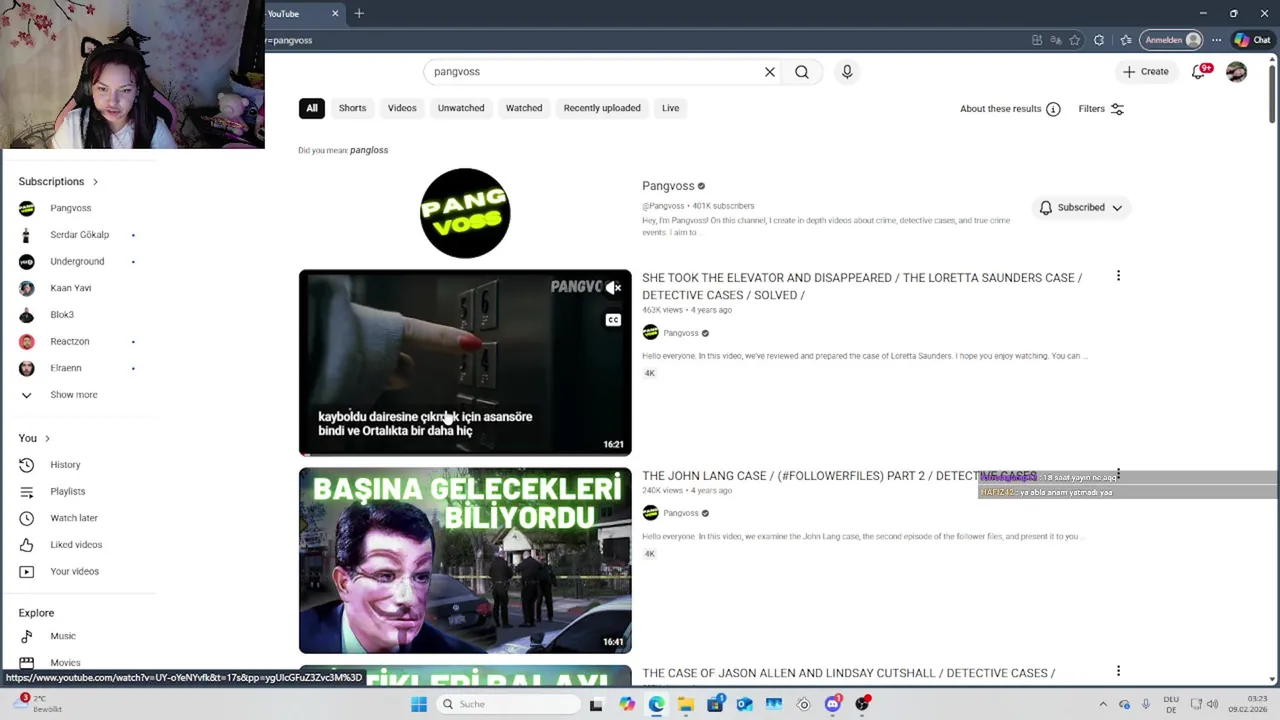Expand the Subscriptions section chevron
This screenshot has width=1280, height=720.
[x=95, y=182]
